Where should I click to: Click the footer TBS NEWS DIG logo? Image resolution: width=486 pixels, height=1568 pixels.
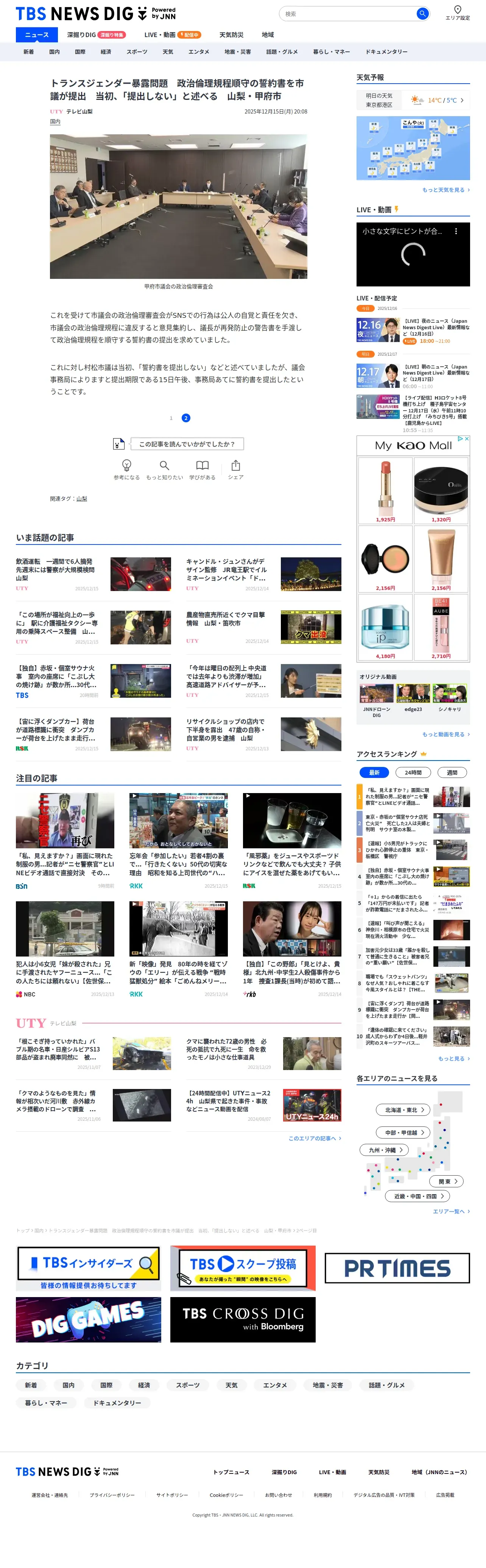tap(67, 1471)
